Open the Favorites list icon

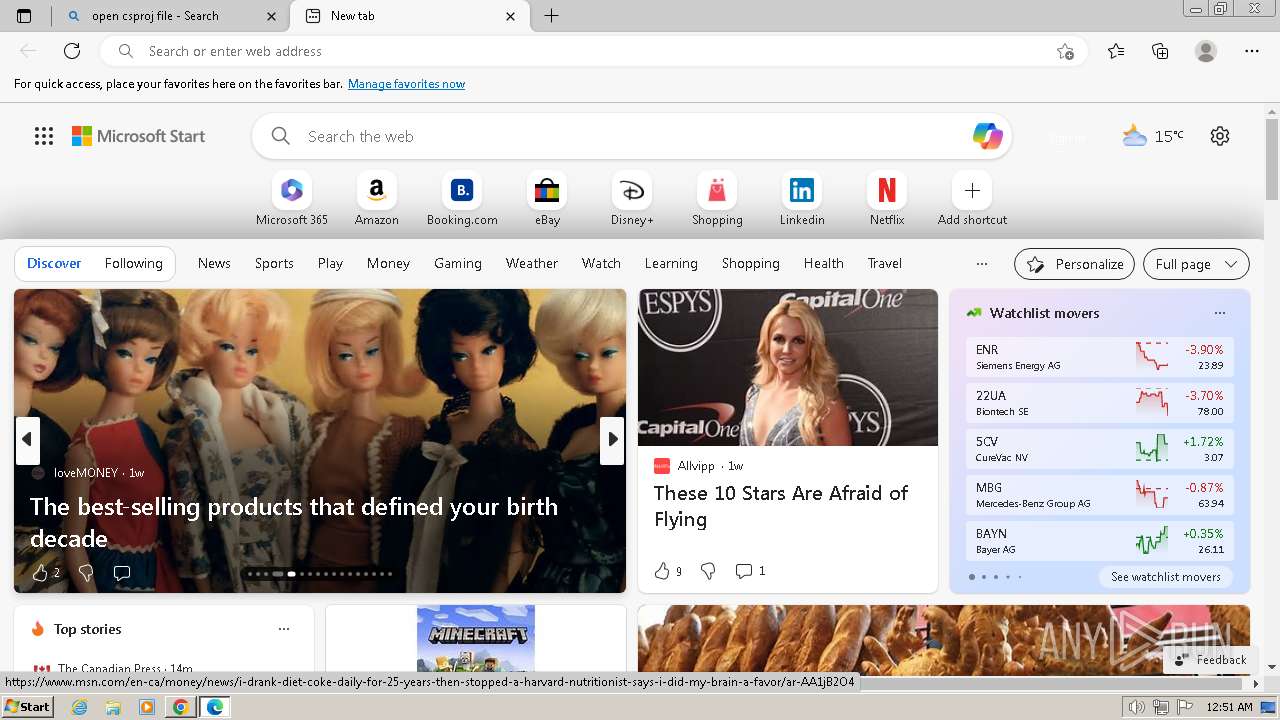tap(1116, 51)
